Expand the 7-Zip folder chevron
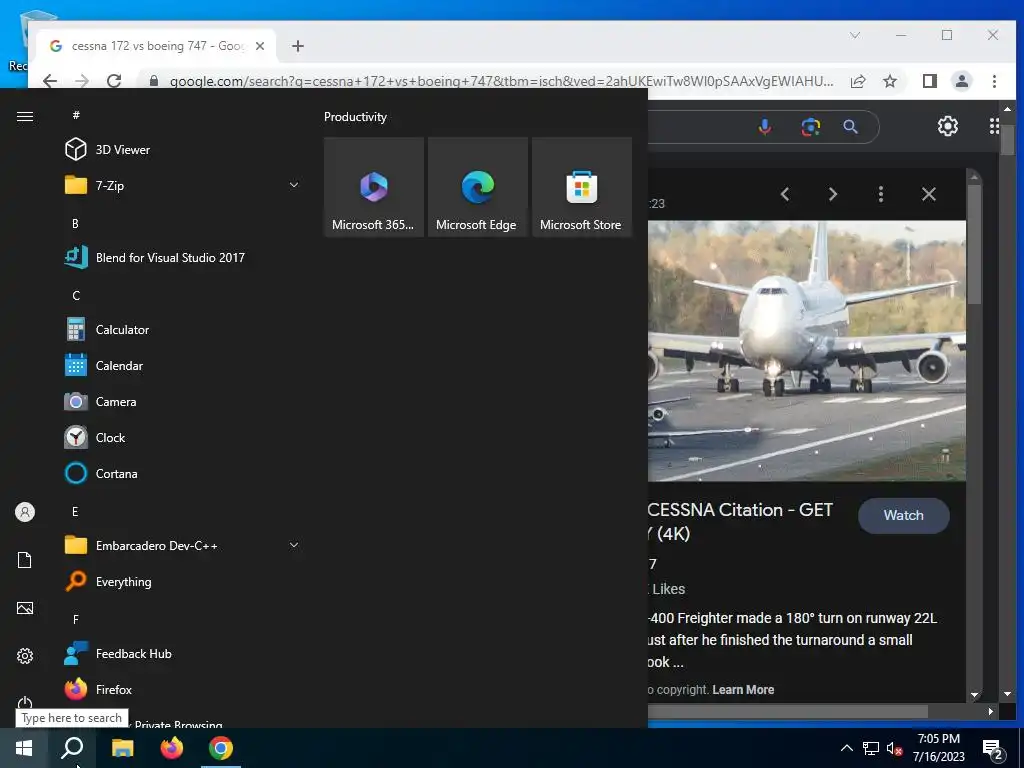The height and width of the screenshot is (768, 1024). click(294, 185)
